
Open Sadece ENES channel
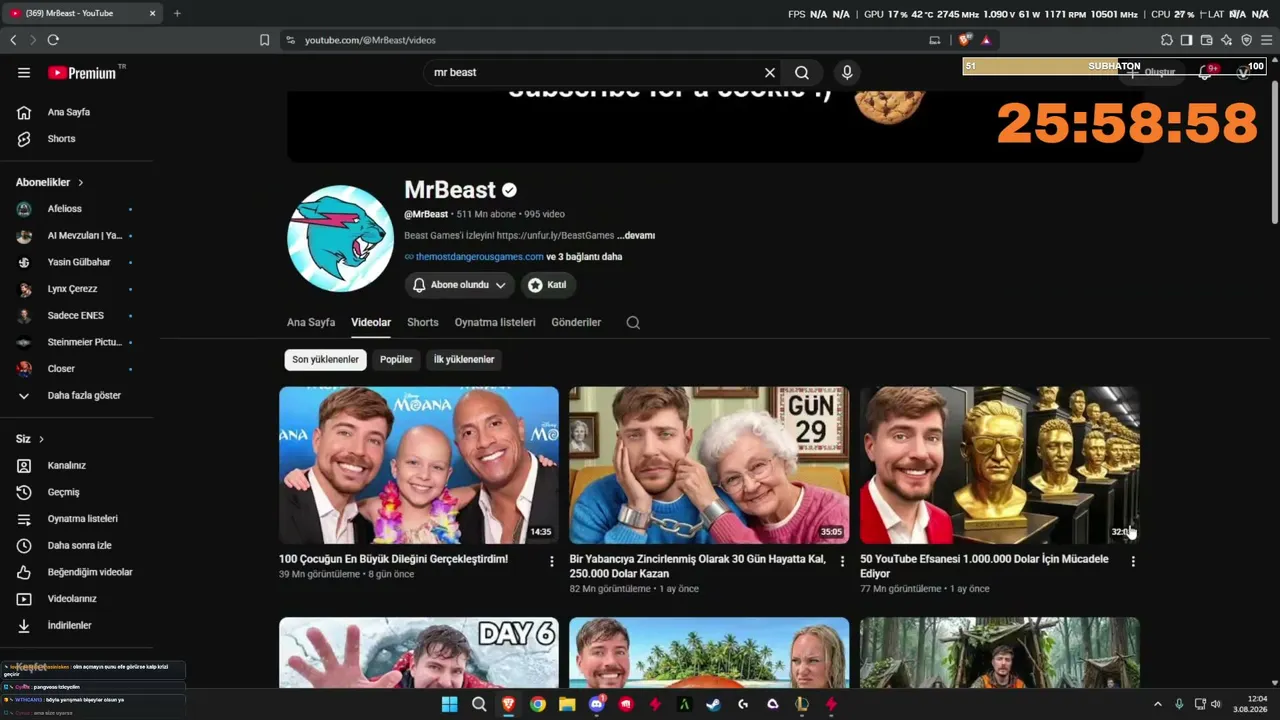78,316
